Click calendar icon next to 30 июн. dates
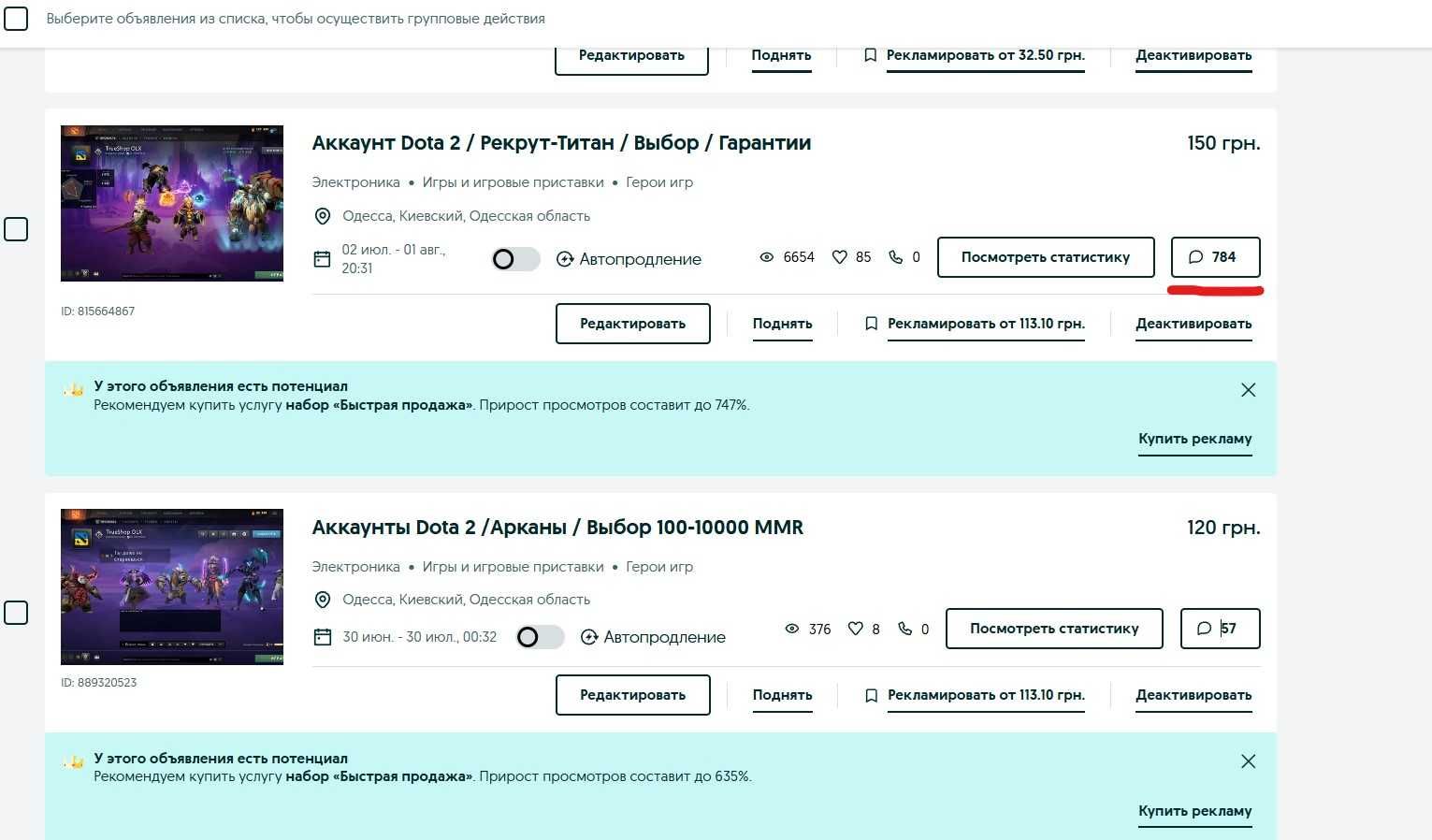Screen dimensions: 1432x840 (x=323, y=637)
